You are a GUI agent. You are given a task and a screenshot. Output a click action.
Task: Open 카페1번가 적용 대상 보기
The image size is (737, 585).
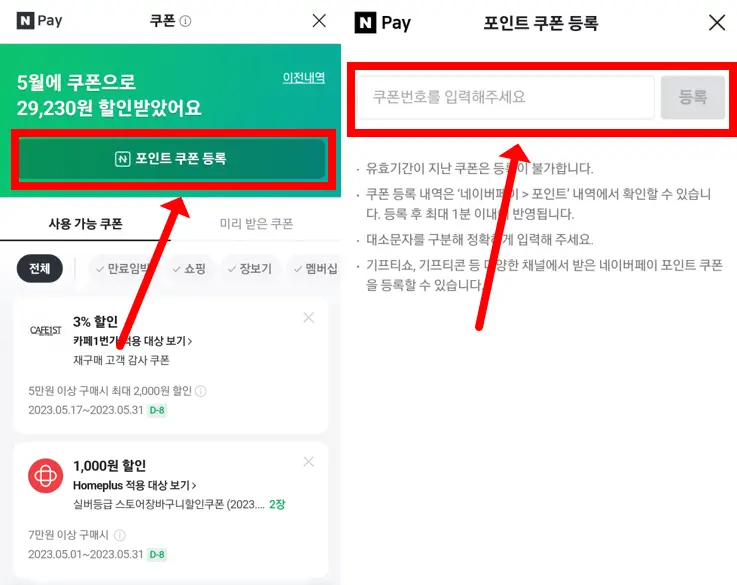click(133, 341)
